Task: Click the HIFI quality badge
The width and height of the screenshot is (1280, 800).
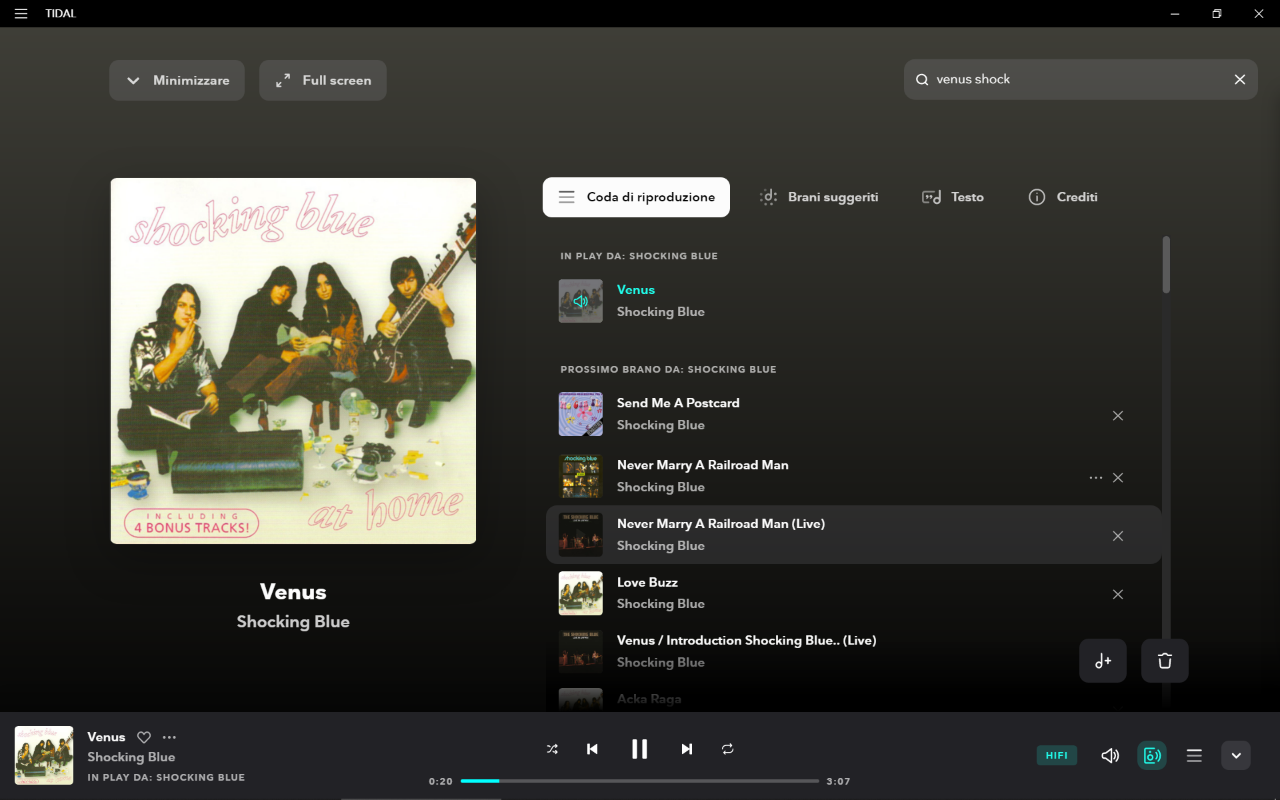Action: tap(1057, 756)
